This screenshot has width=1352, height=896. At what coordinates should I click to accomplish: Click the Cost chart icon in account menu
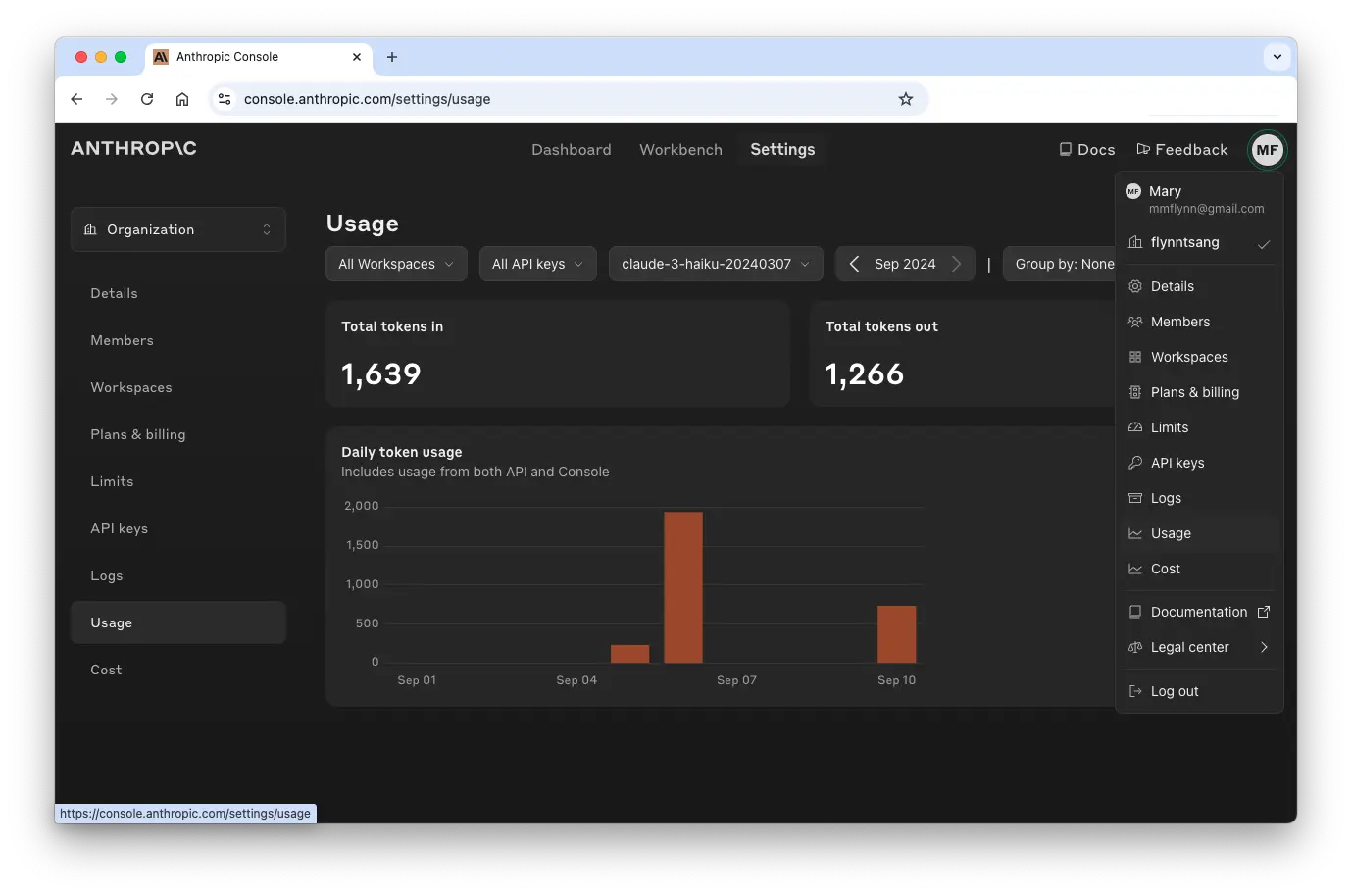[x=1135, y=569]
